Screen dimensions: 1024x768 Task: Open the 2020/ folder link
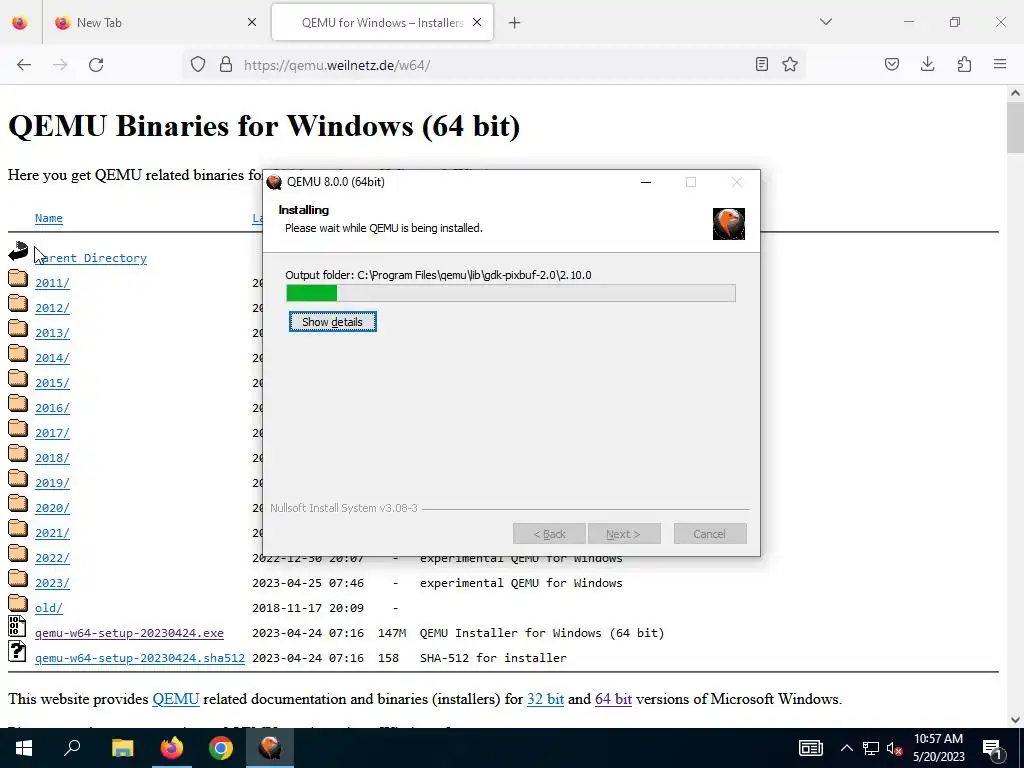tap(52, 508)
